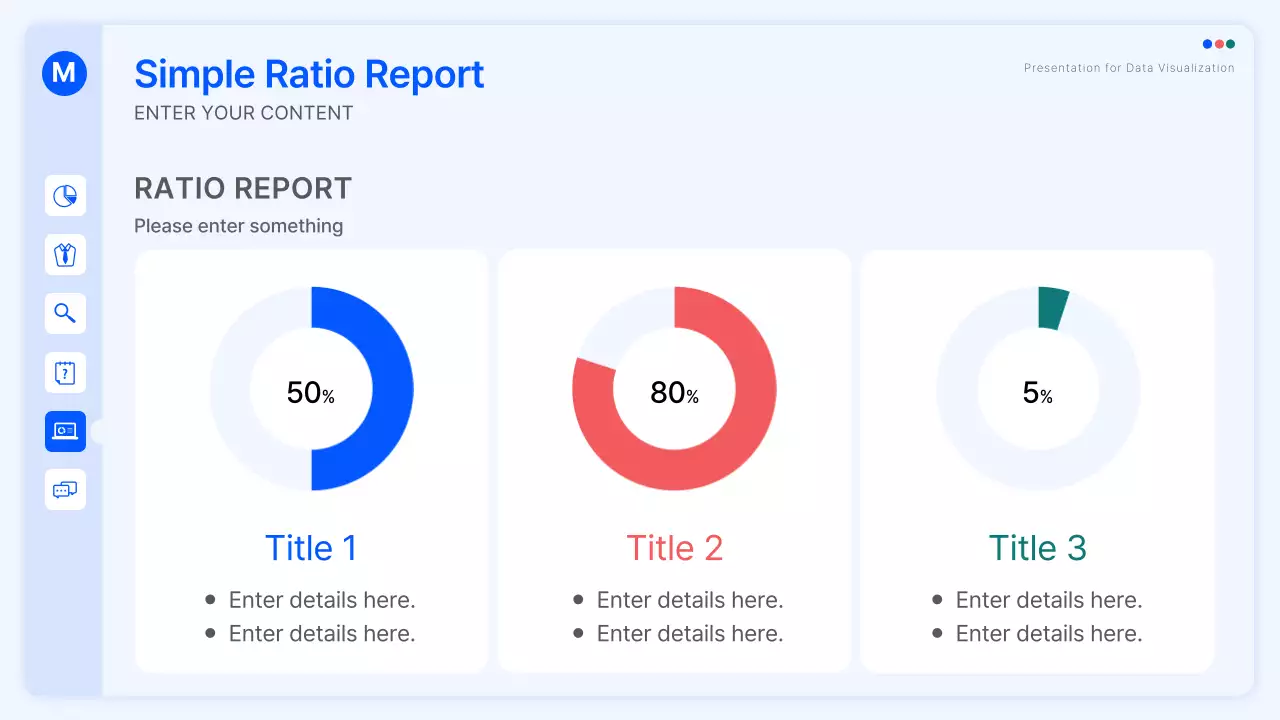Click the ENTER YOUR CONTENT subtitle
Viewport: 1280px width, 720px height.
coord(243,113)
